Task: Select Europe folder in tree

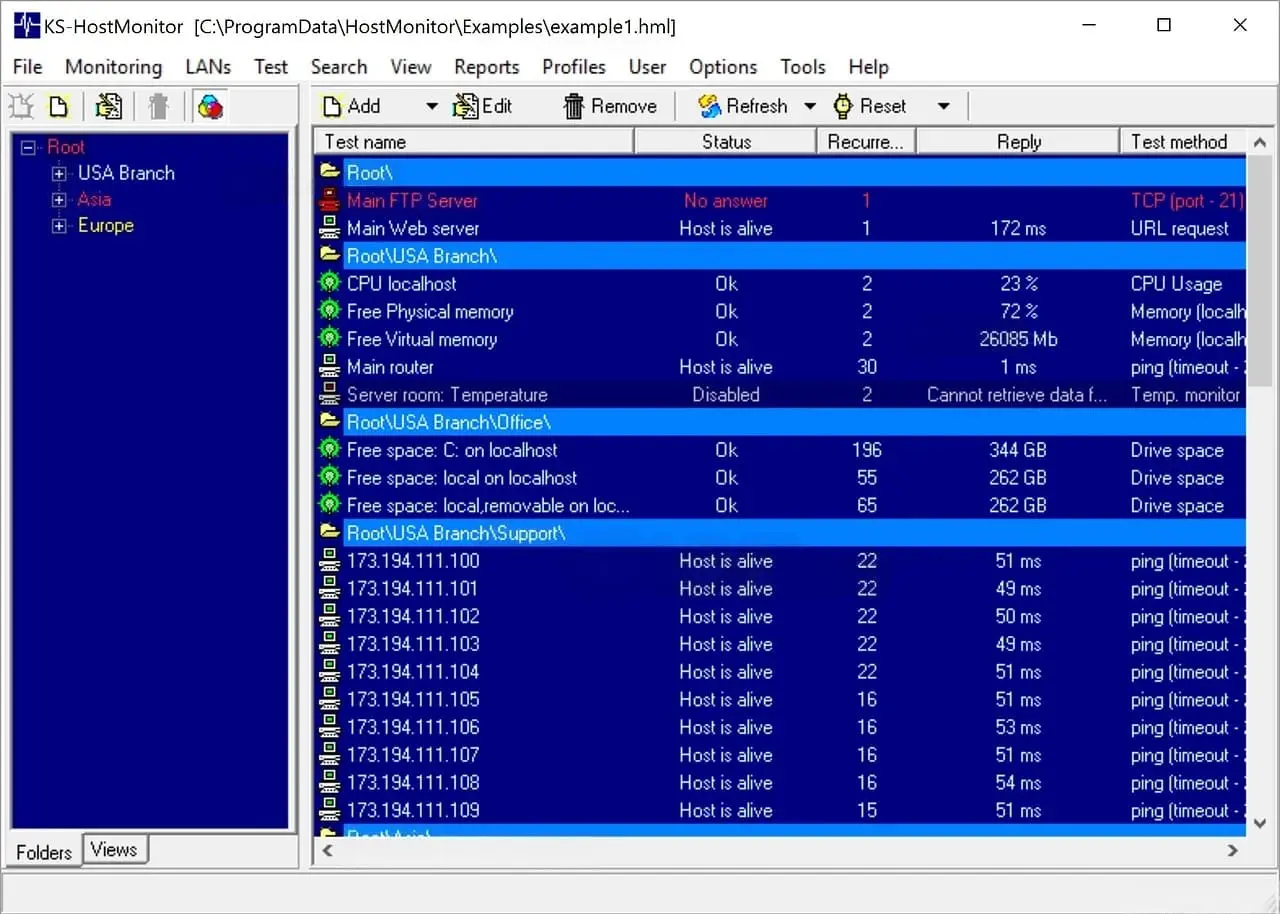Action: click(x=106, y=225)
